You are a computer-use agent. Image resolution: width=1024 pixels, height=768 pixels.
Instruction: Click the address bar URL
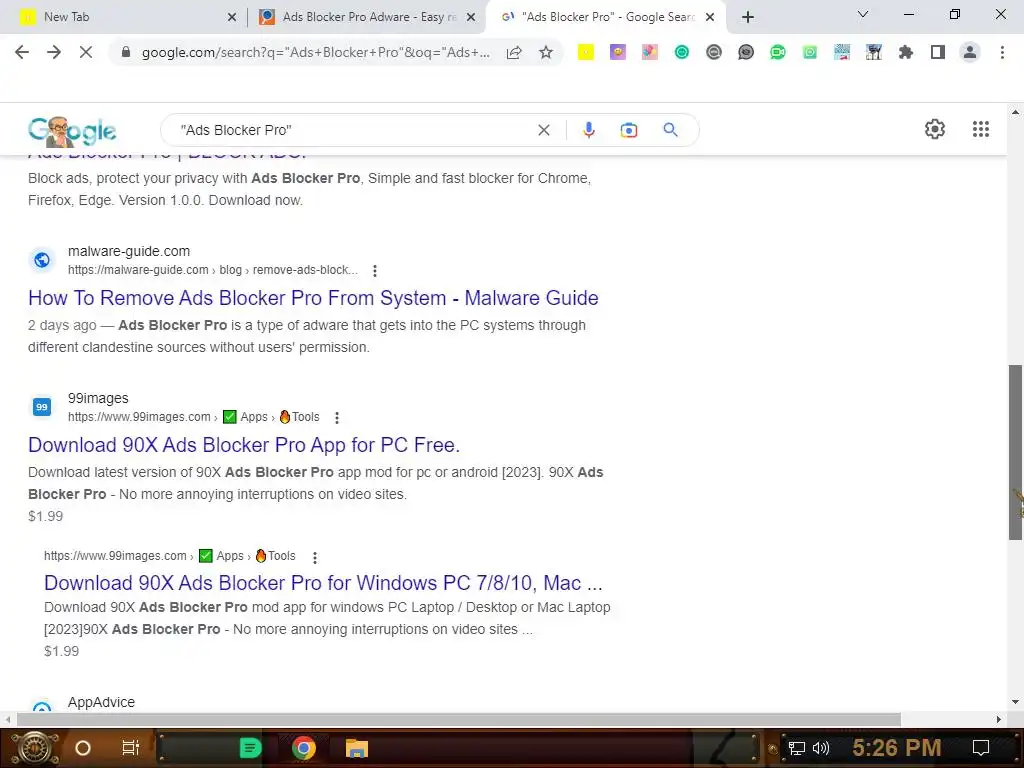pyautogui.click(x=316, y=52)
